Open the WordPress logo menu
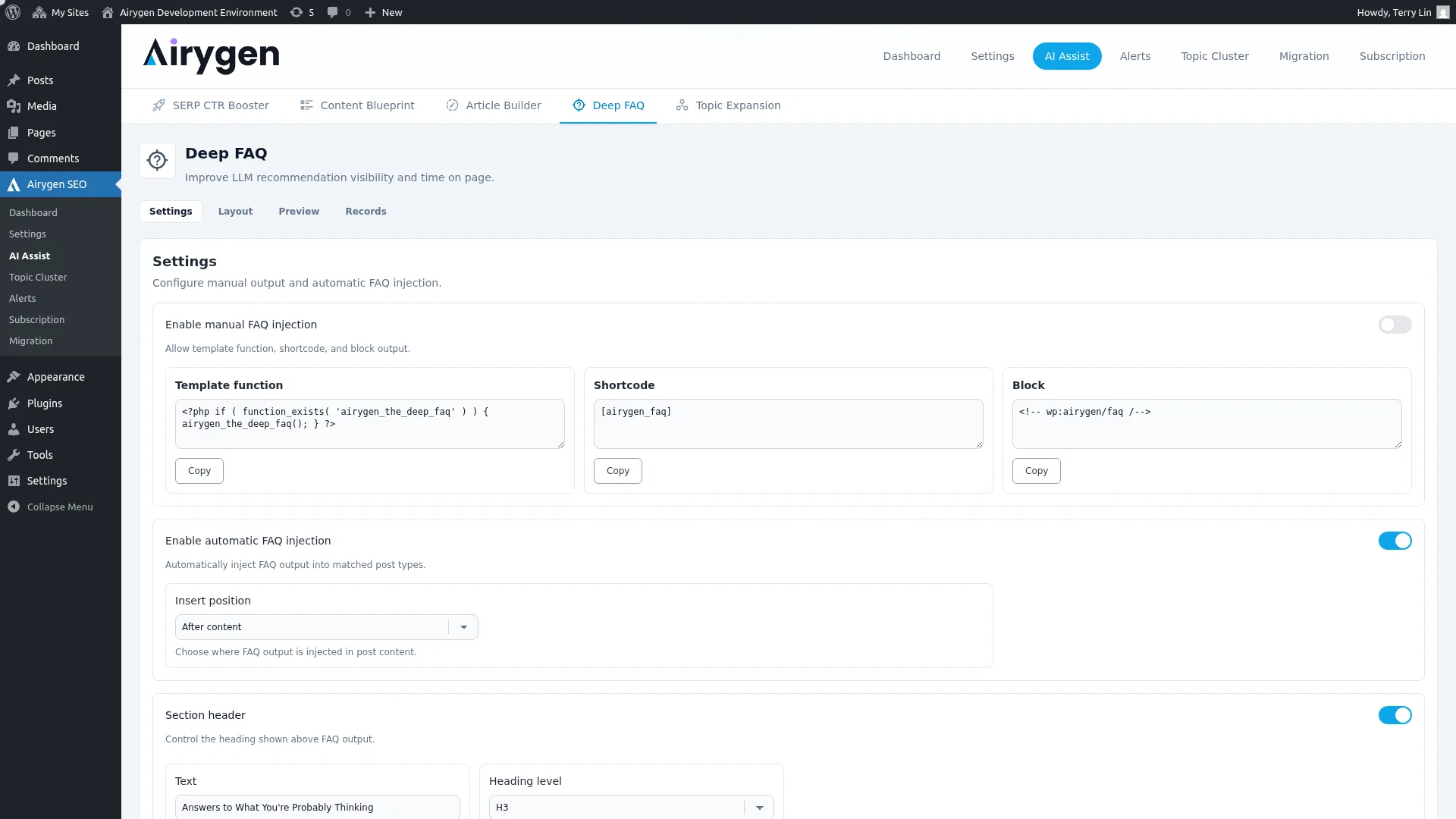1456x819 pixels. coord(13,12)
